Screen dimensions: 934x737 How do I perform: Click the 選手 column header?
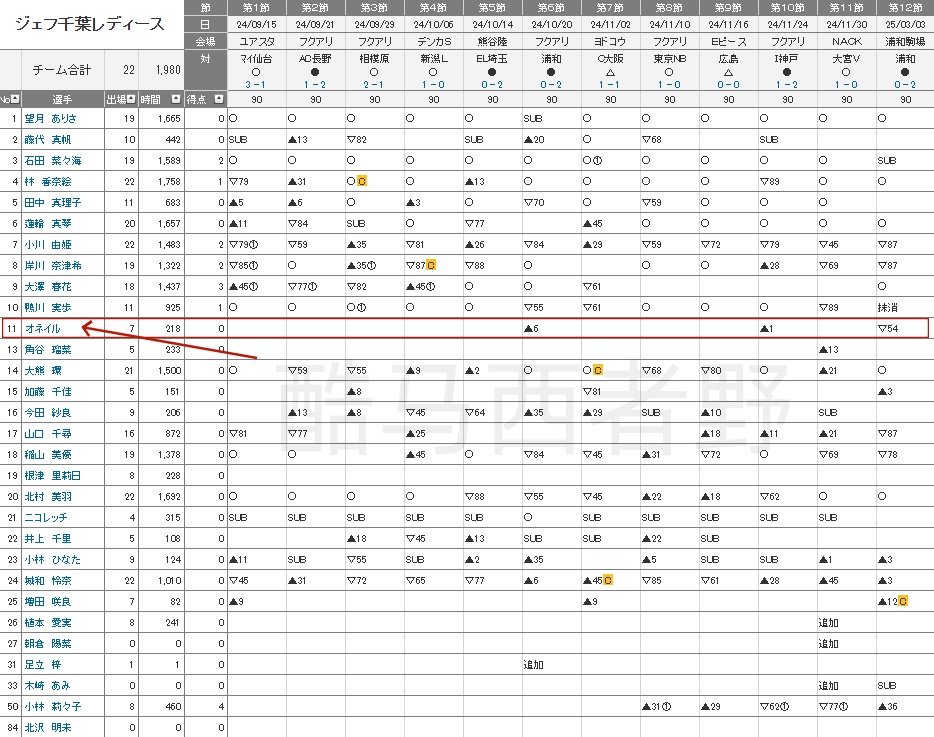click(63, 99)
